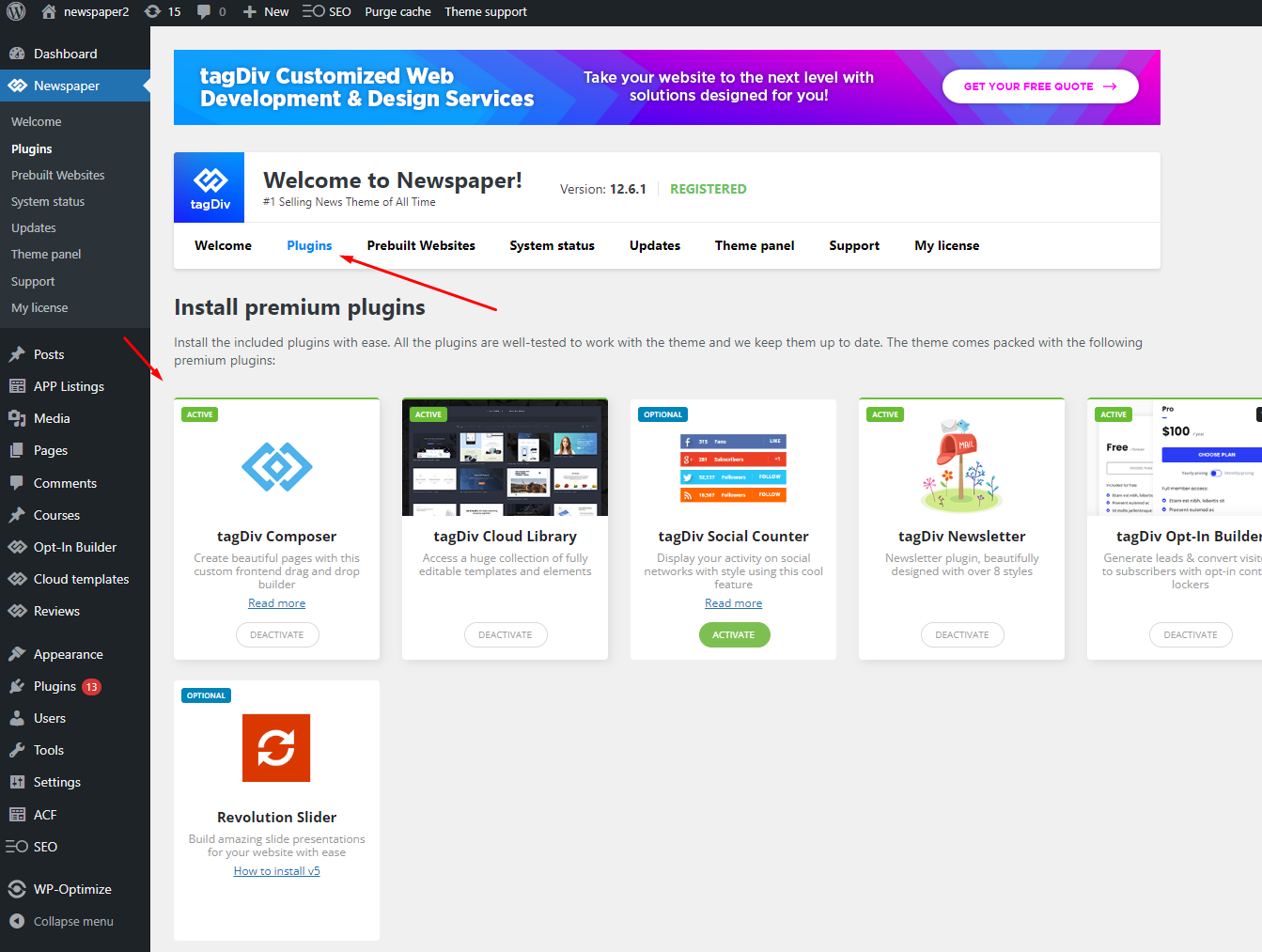Viewport: 1262px width, 952px height.
Task: Click Dashboard icon in sidebar
Action: coord(17,54)
